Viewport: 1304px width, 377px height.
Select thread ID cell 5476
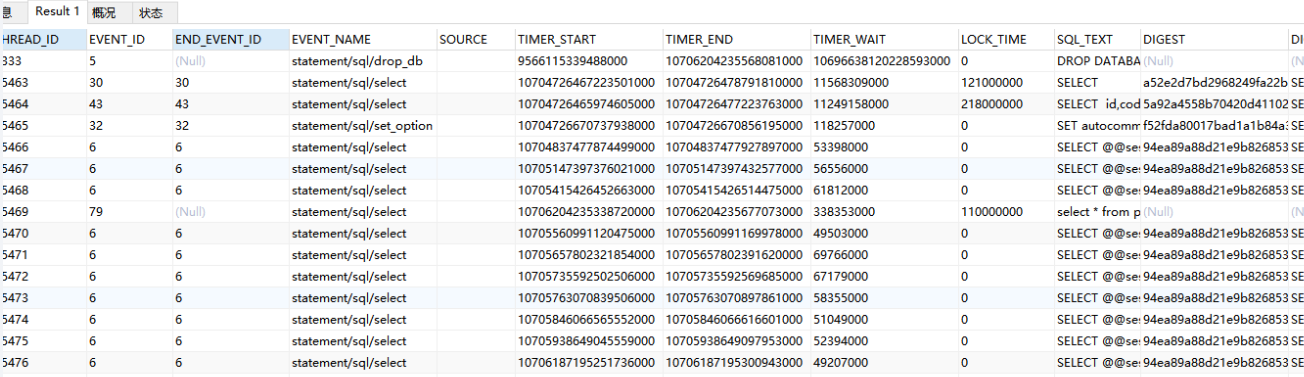tap(42, 363)
